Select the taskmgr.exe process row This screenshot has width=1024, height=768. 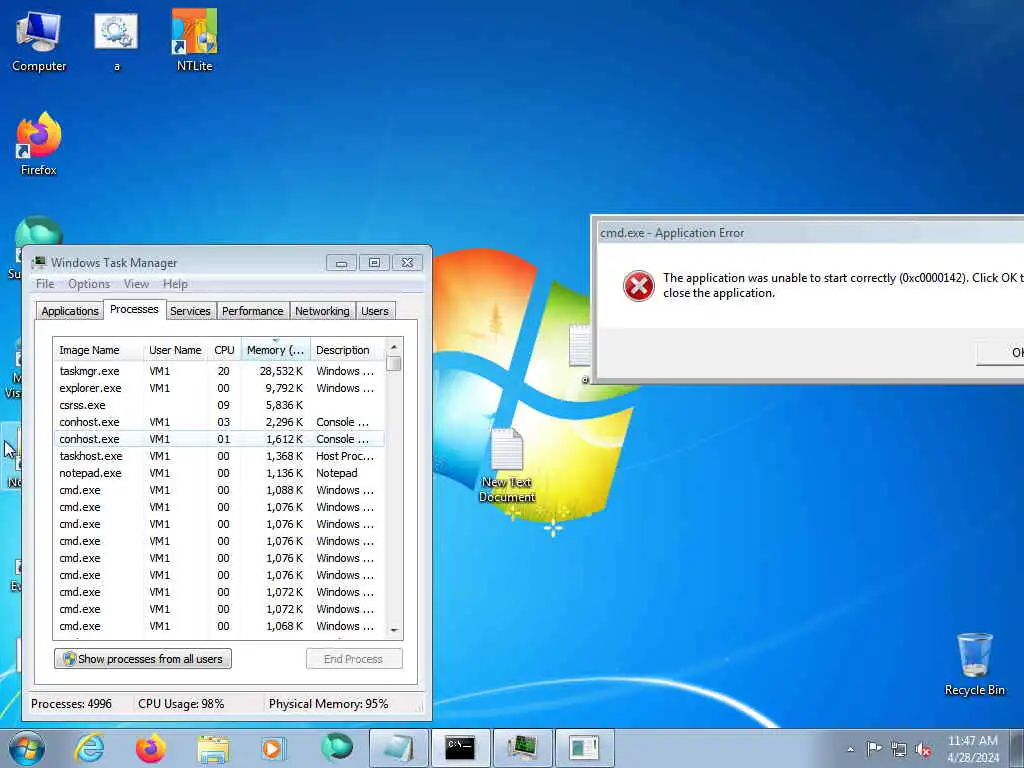(x=219, y=371)
